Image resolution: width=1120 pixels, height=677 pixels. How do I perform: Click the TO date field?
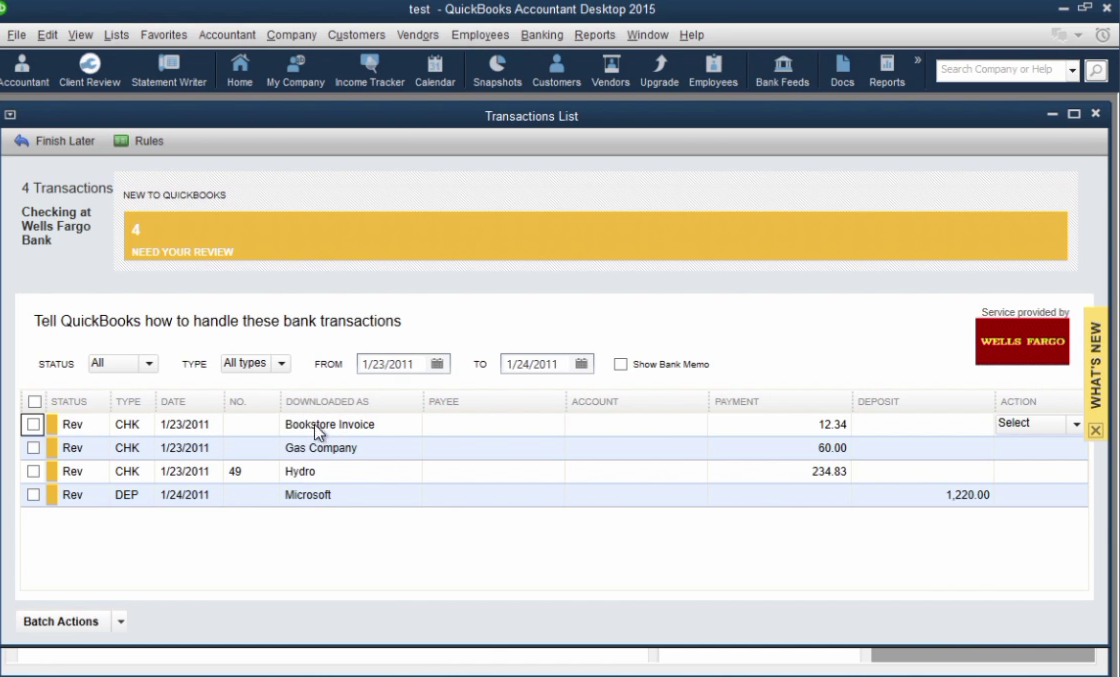(537, 363)
